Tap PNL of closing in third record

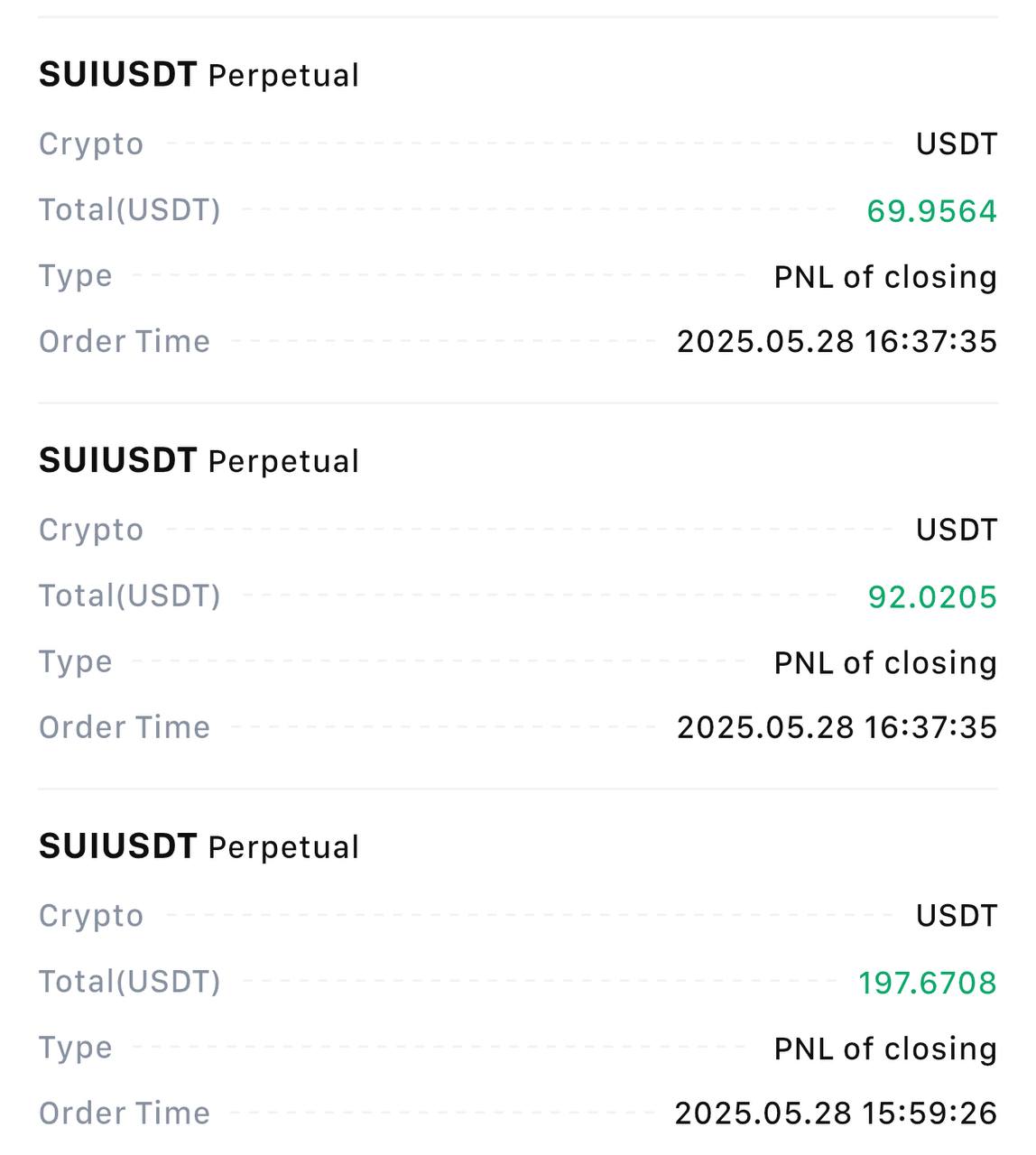(x=885, y=1049)
